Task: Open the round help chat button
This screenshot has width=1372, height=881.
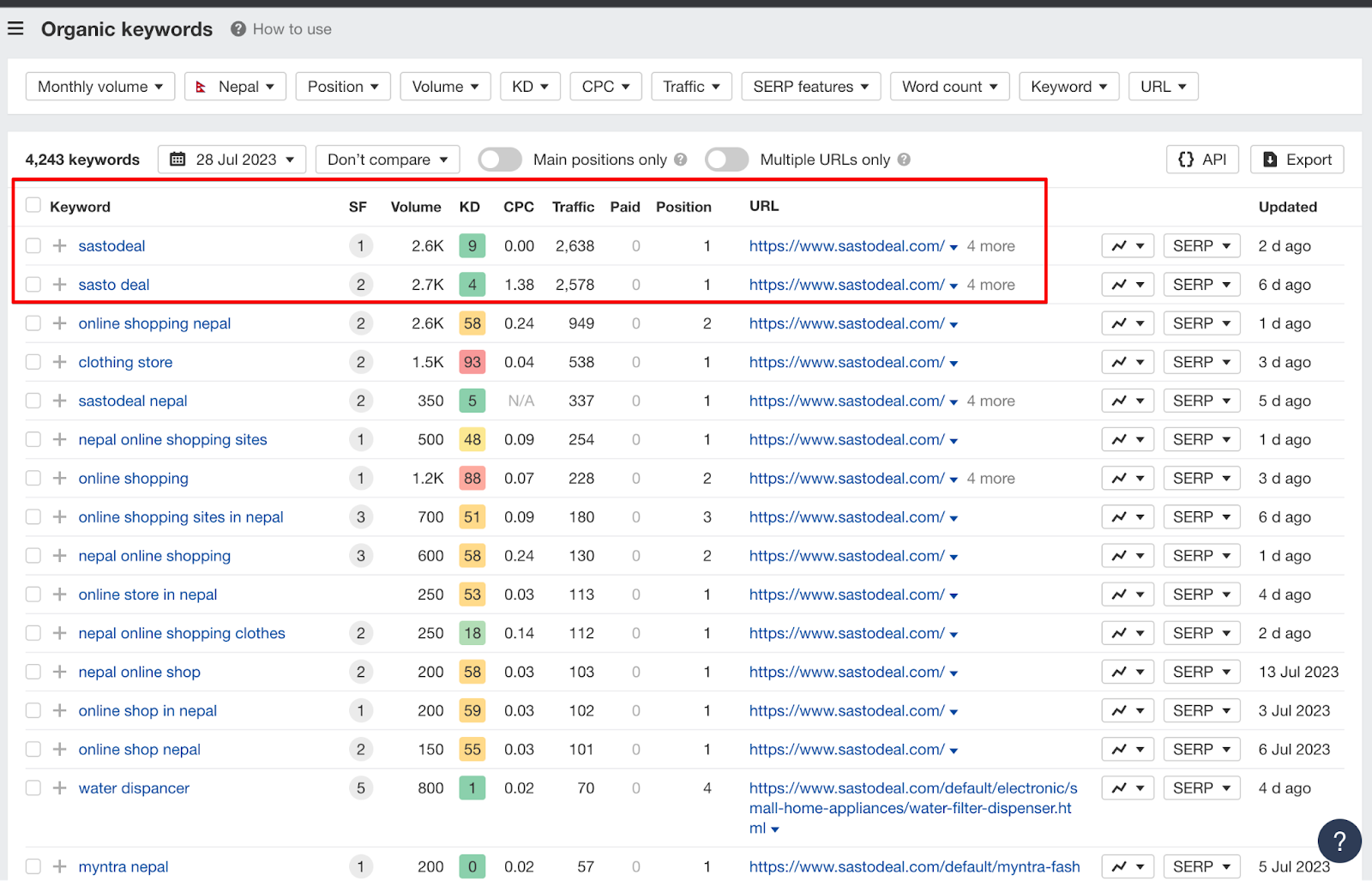Action: [x=1339, y=841]
